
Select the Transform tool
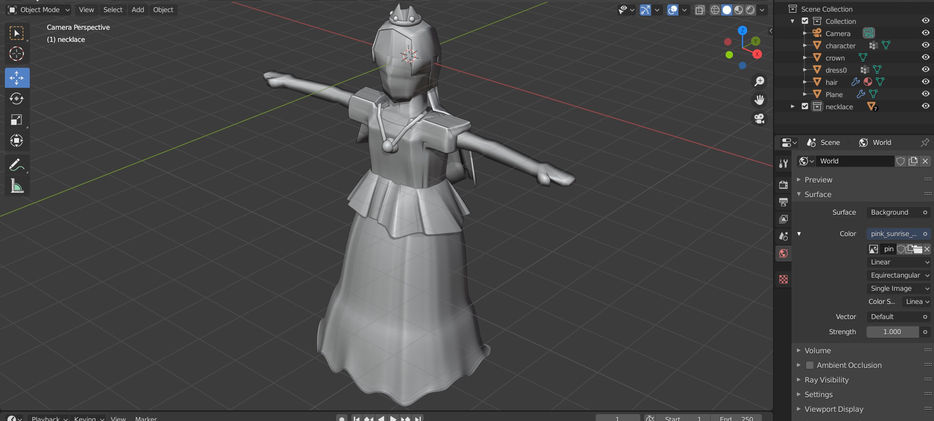[x=17, y=141]
